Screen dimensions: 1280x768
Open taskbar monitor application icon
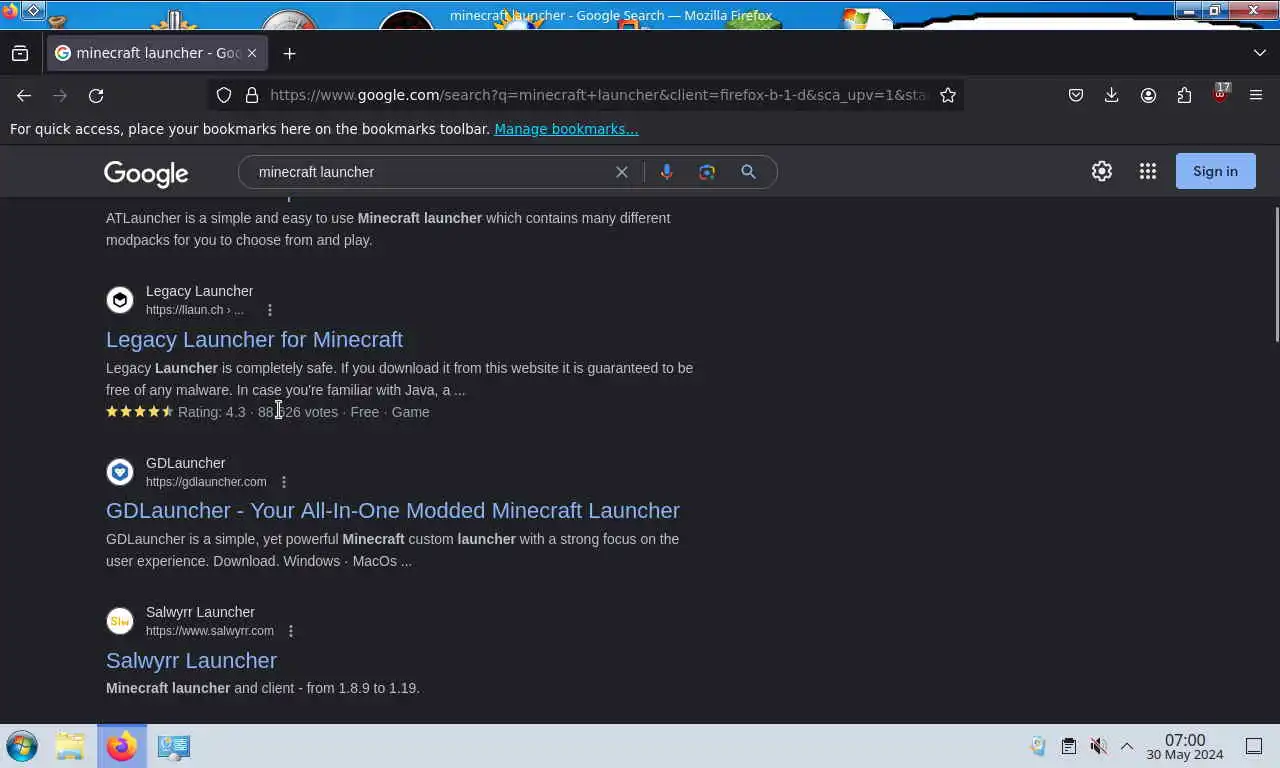[x=174, y=746]
